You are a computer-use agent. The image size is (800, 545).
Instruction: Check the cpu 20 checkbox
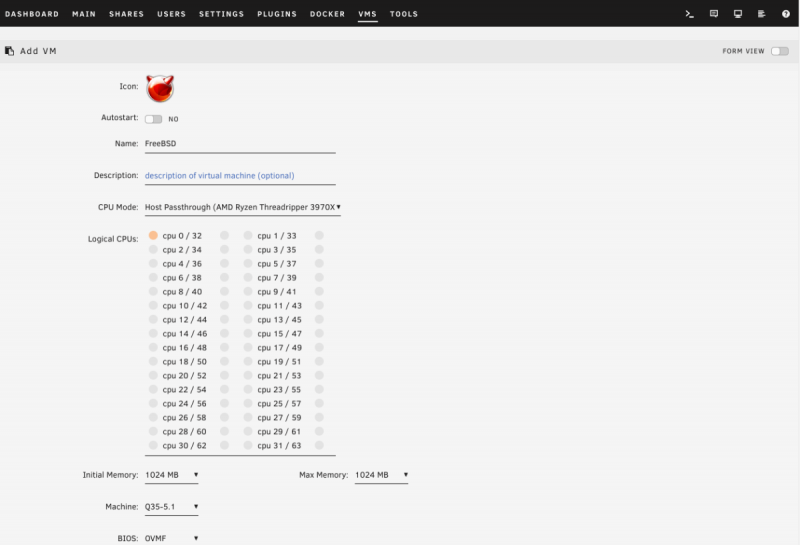[153, 375]
